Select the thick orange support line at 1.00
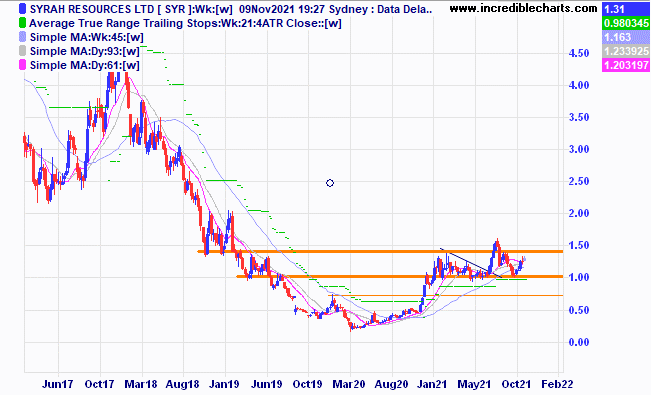 click(399, 276)
